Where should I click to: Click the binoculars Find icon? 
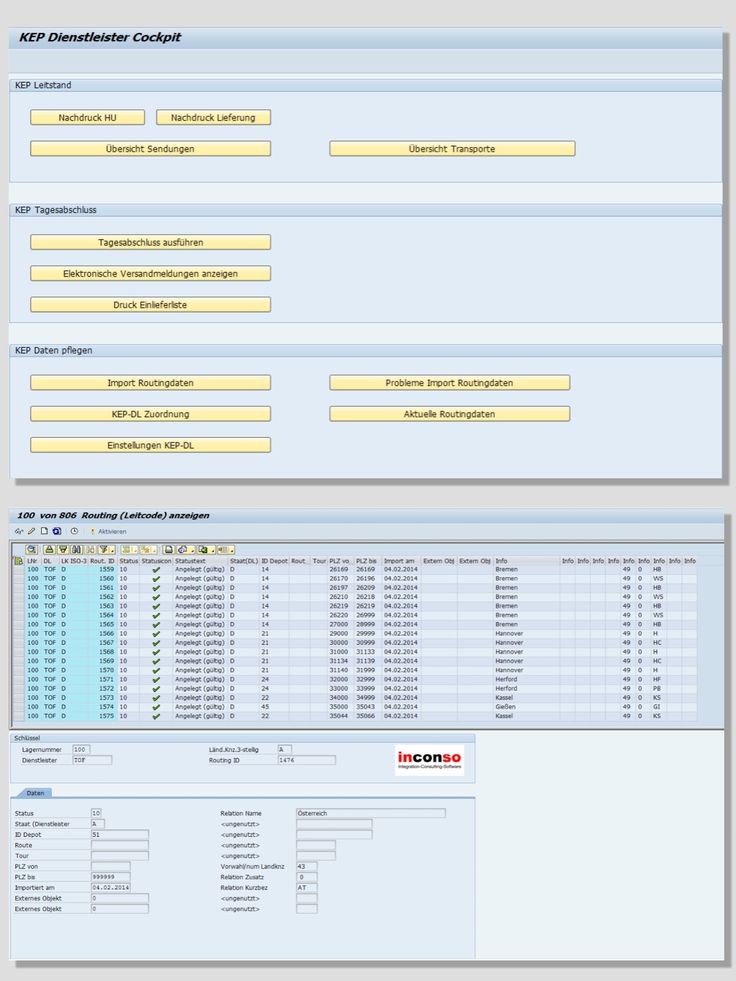click(x=76, y=549)
